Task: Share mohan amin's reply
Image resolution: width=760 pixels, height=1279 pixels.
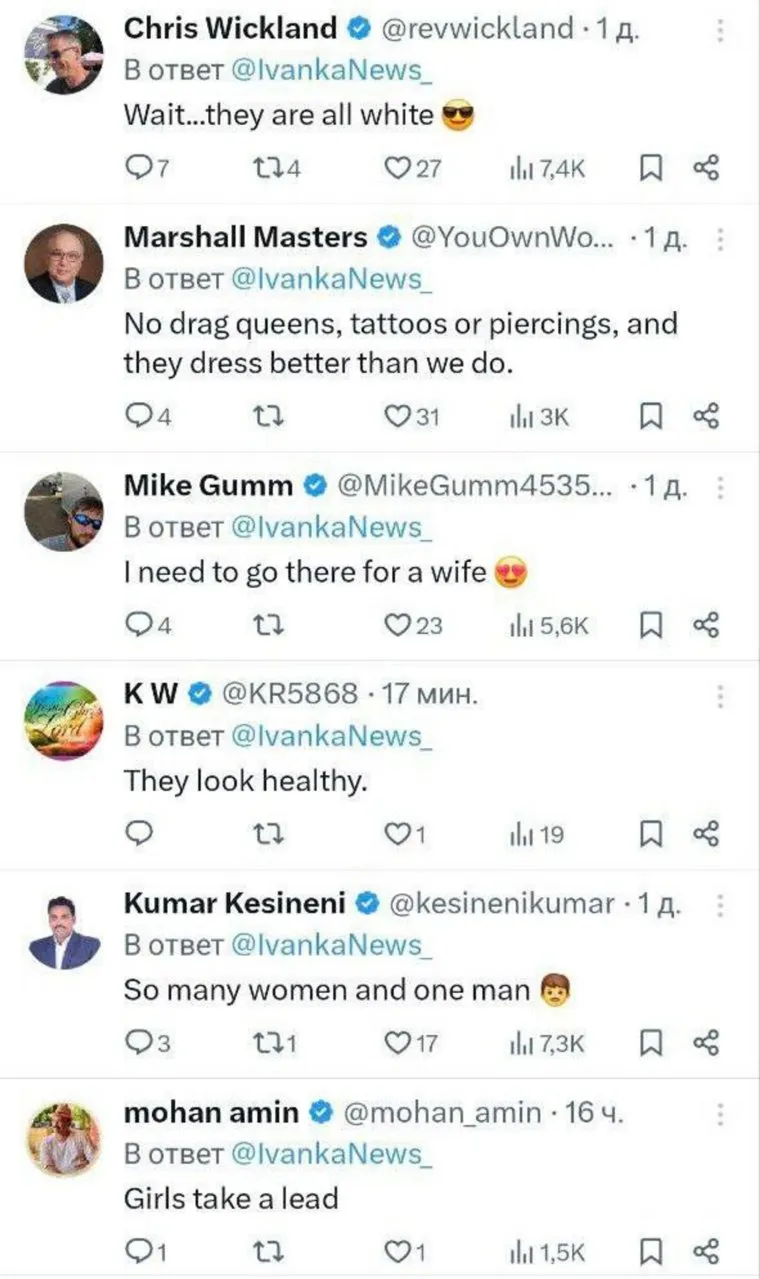Action: click(x=706, y=1251)
